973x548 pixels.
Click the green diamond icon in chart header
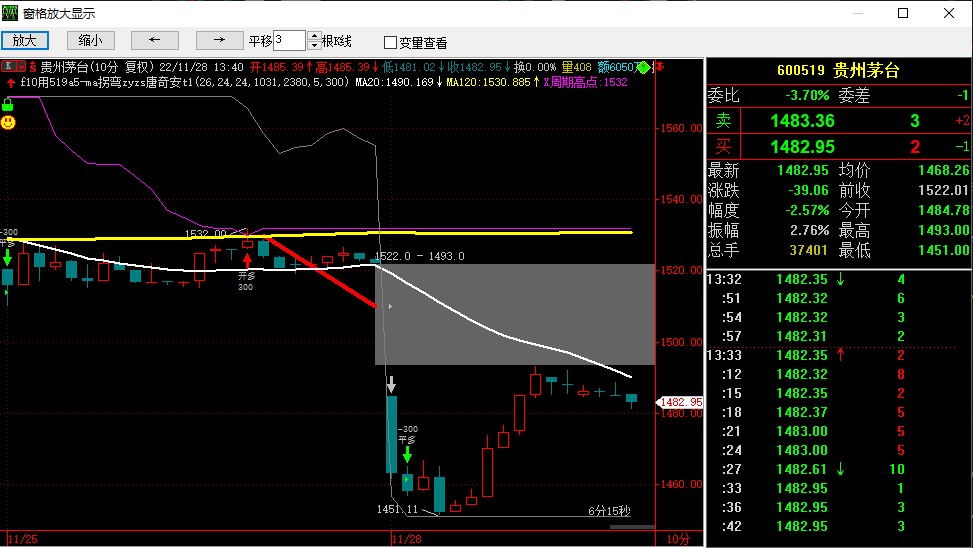coord(644,67)
